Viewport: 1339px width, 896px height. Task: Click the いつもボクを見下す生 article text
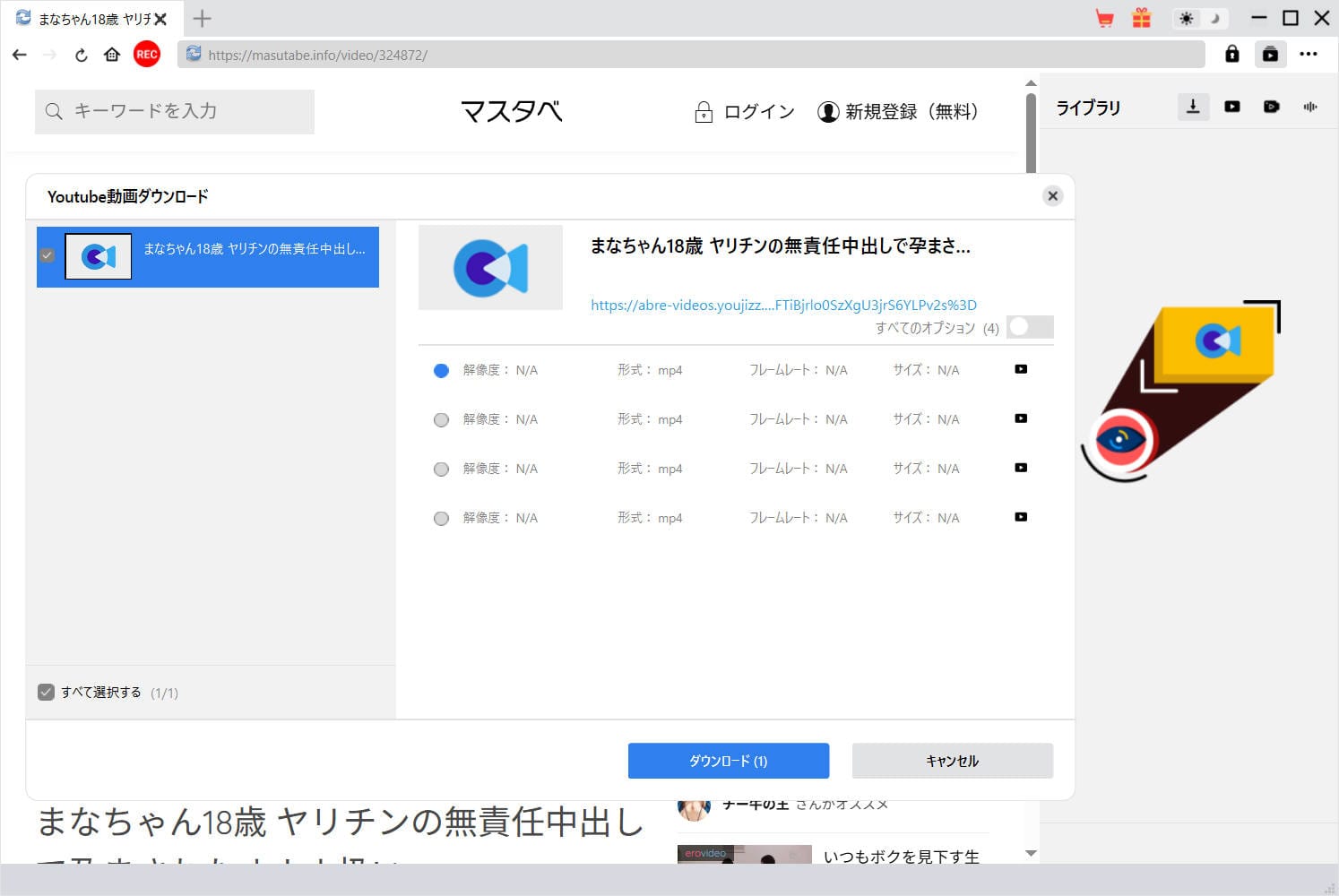coord(902,857)
